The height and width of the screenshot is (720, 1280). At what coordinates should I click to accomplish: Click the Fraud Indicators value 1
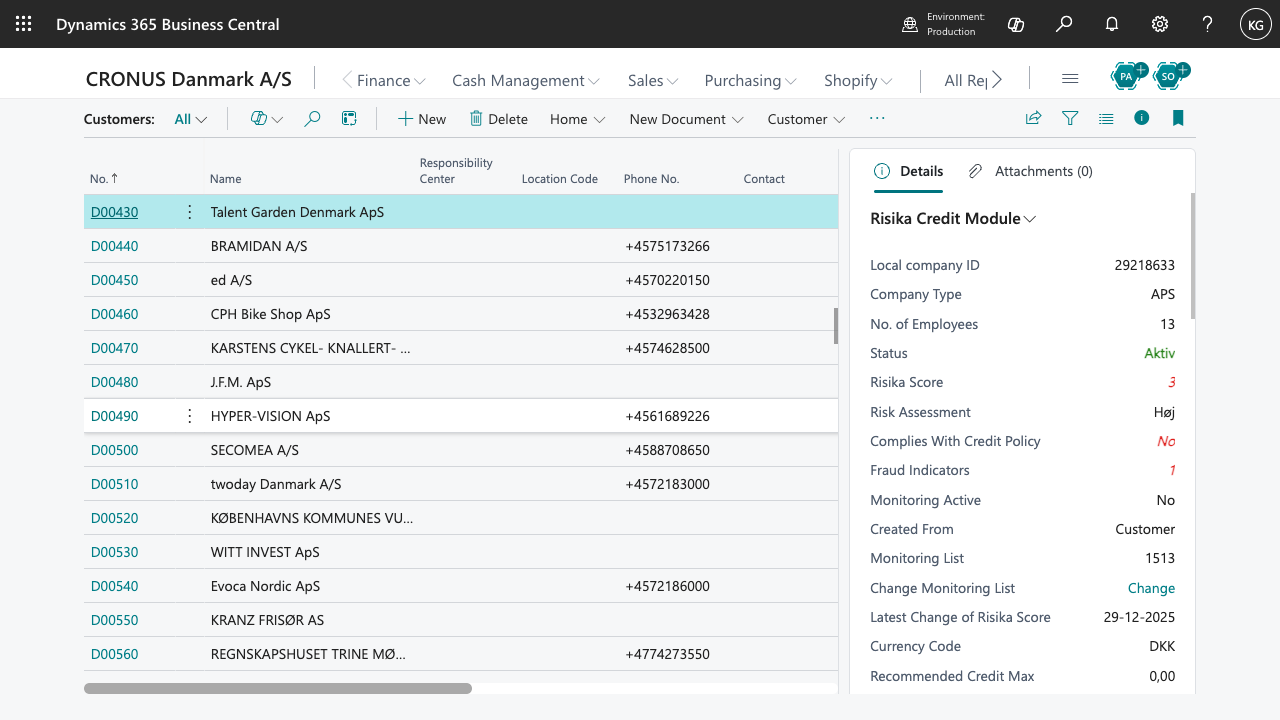pyautogui.click(x=1172, y=470)
